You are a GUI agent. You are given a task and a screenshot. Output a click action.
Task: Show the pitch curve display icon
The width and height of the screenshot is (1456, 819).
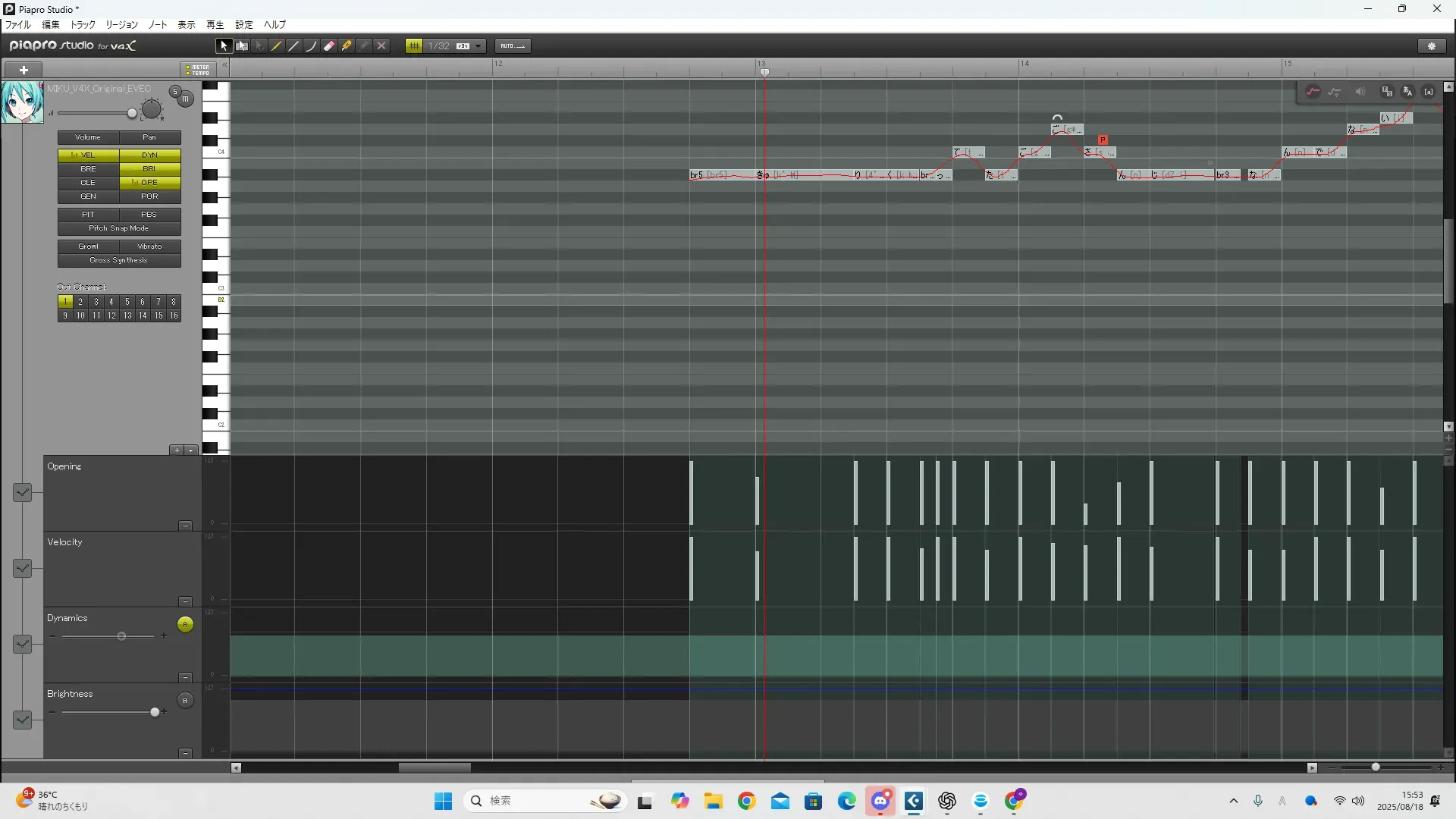click(x=1313, y=92)
